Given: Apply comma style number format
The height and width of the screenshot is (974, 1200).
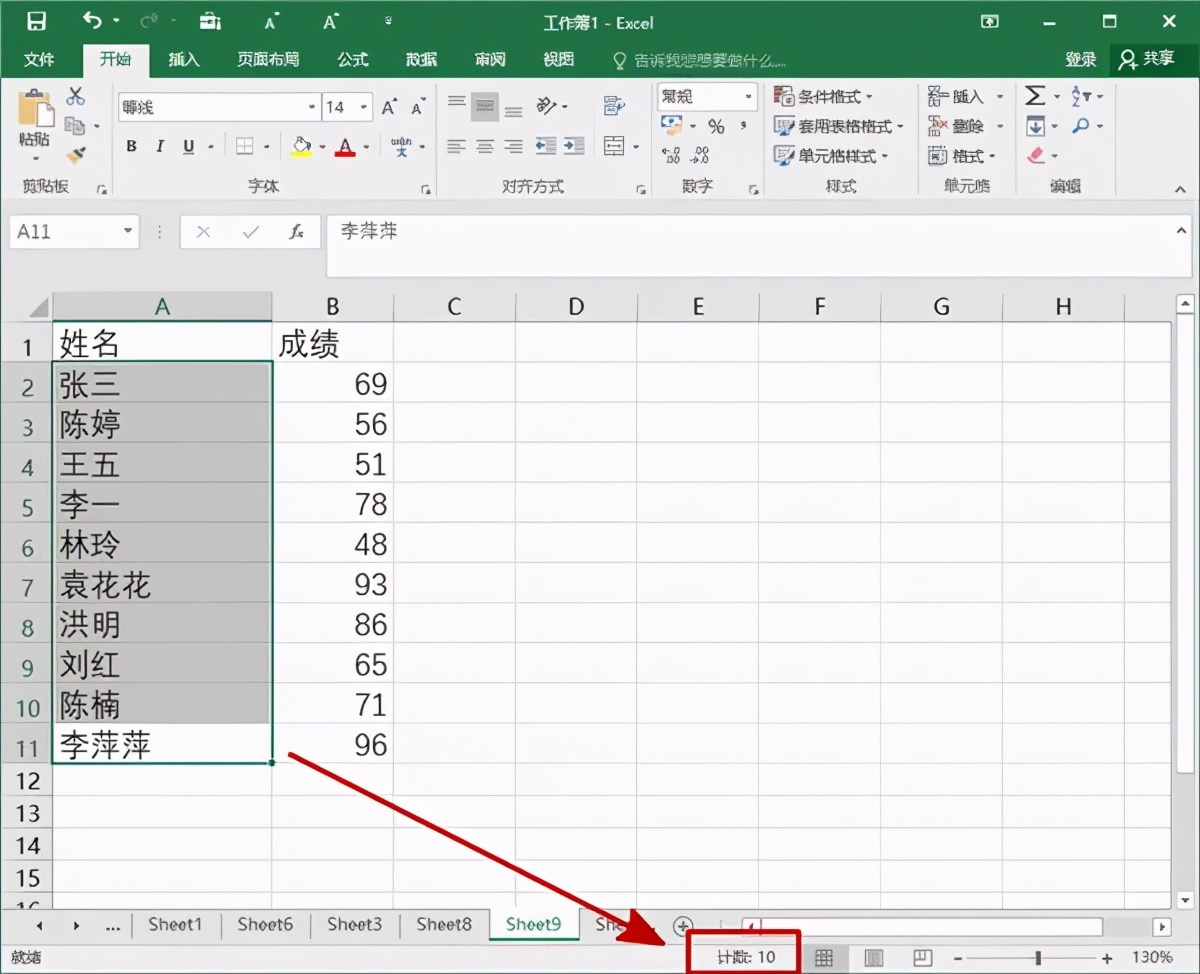Looking at the screenshot, I should pos(743,126).
